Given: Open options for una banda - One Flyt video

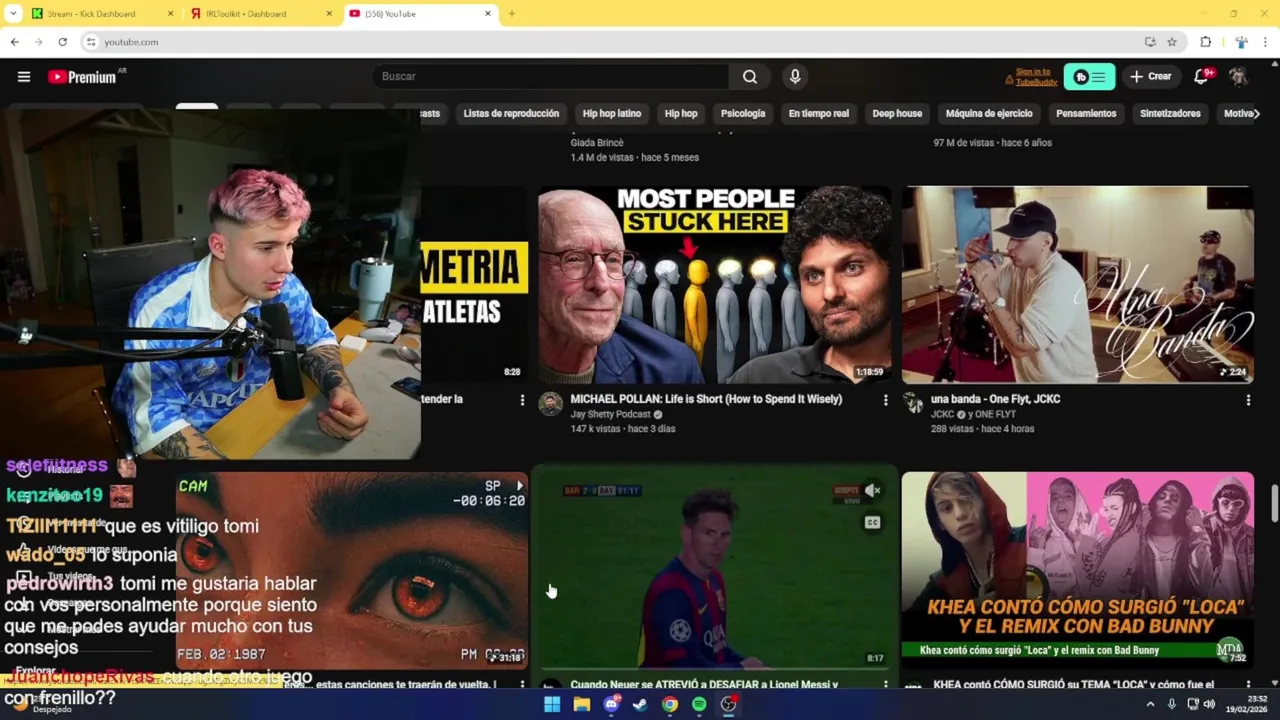Looking at the screenshot, I should click(x=1248, y=400).
